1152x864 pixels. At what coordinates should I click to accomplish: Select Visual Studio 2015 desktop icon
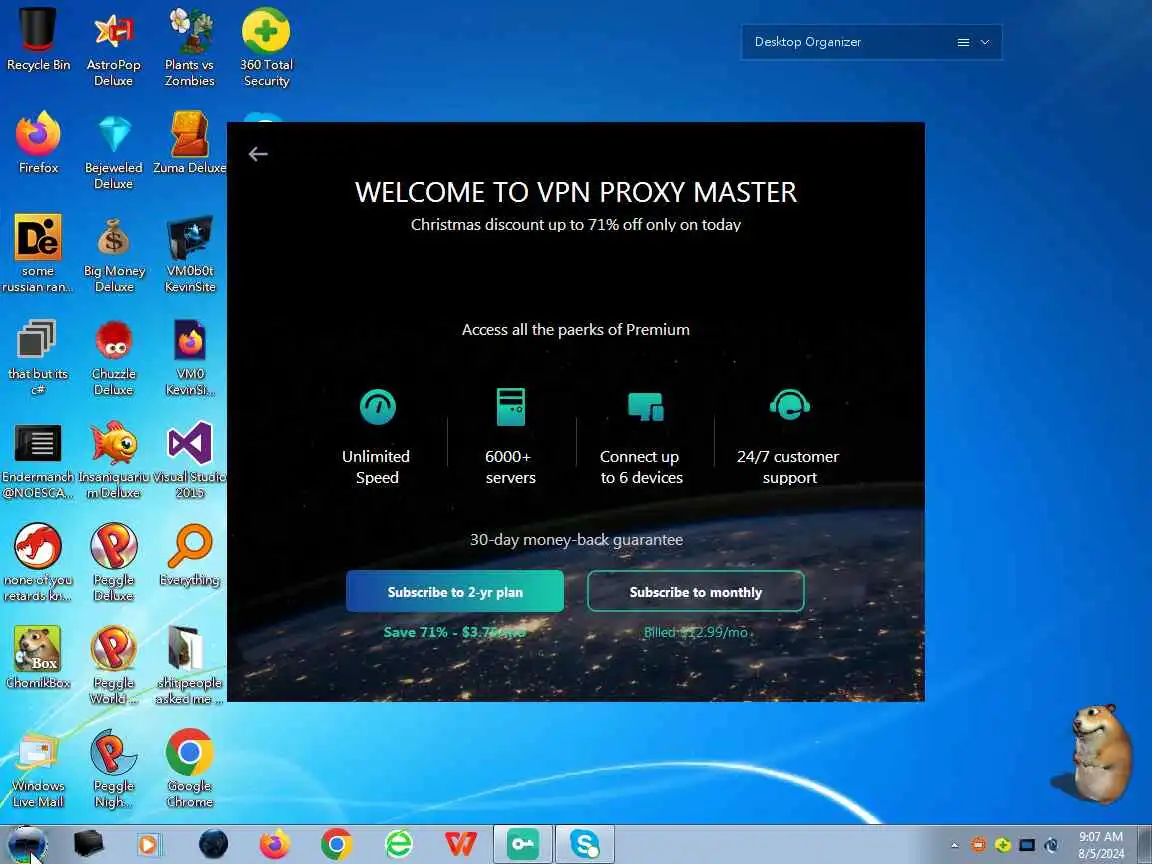tap(190, 460)
